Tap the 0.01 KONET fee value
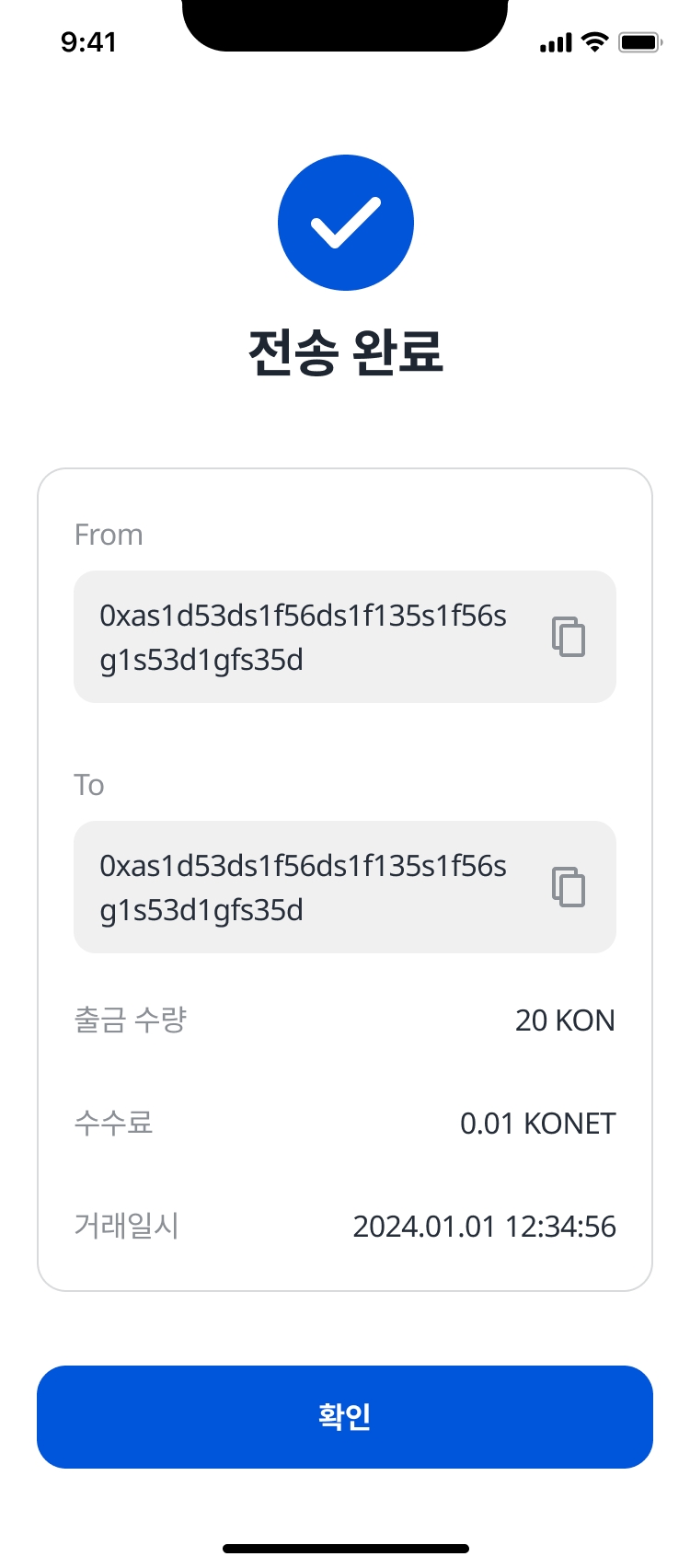 [x=538, y=1124]
